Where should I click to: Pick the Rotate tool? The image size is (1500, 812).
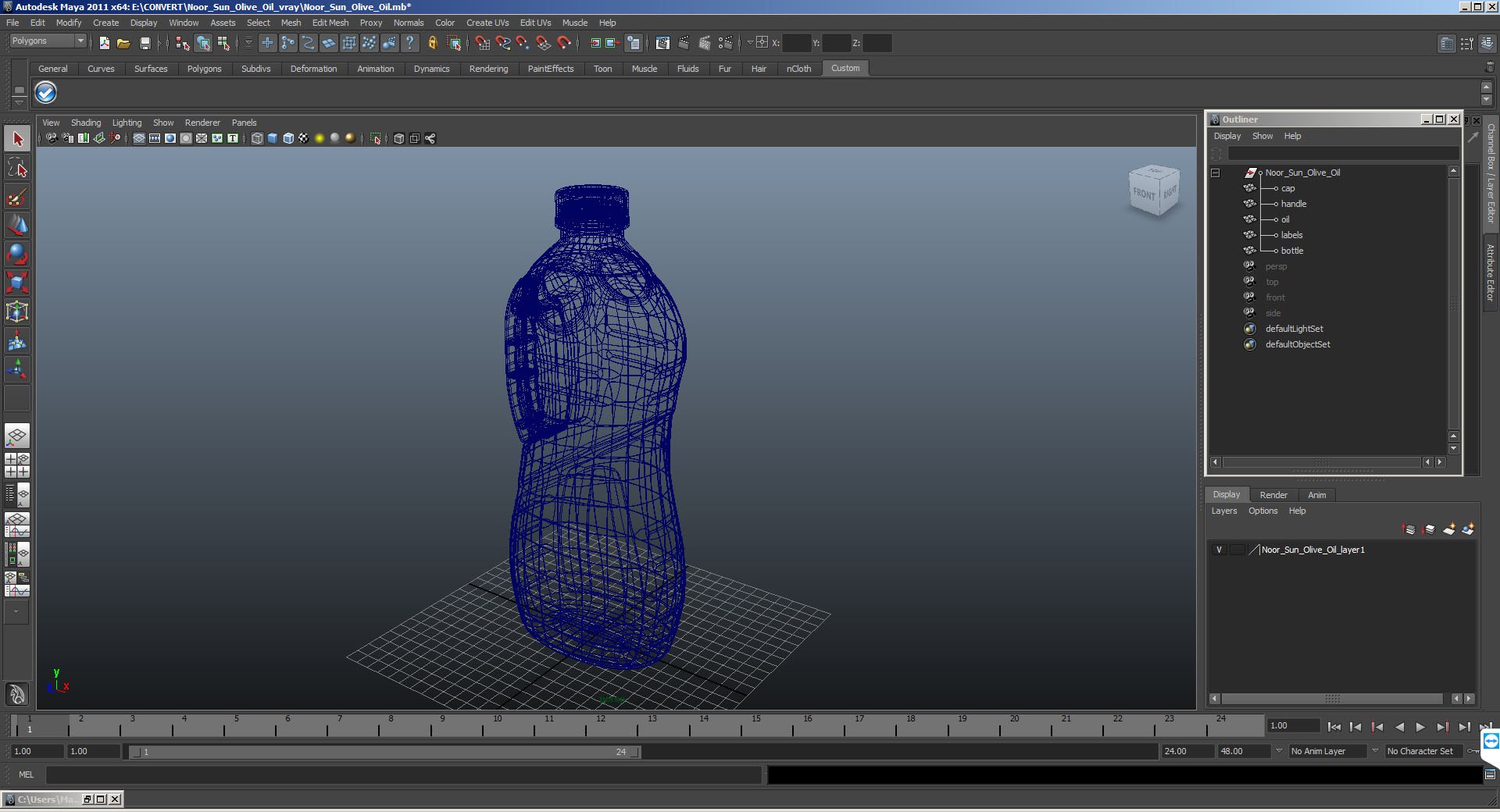pos(17,253)
